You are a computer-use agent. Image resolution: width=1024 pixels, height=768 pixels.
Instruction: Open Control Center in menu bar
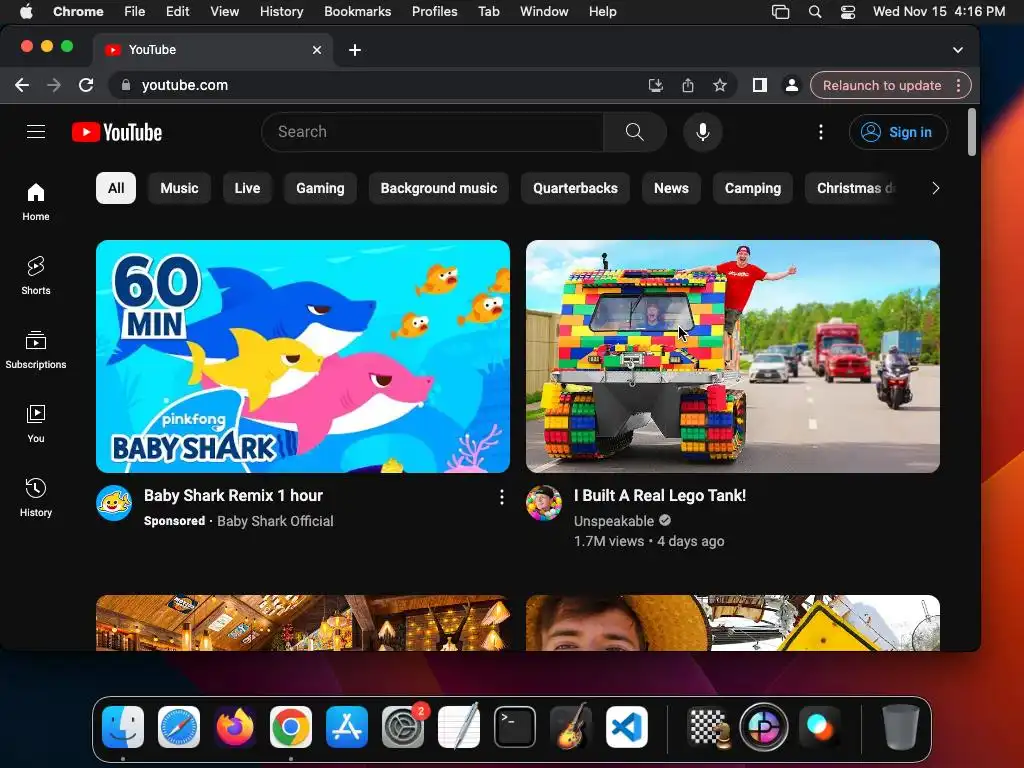point(848,12)
